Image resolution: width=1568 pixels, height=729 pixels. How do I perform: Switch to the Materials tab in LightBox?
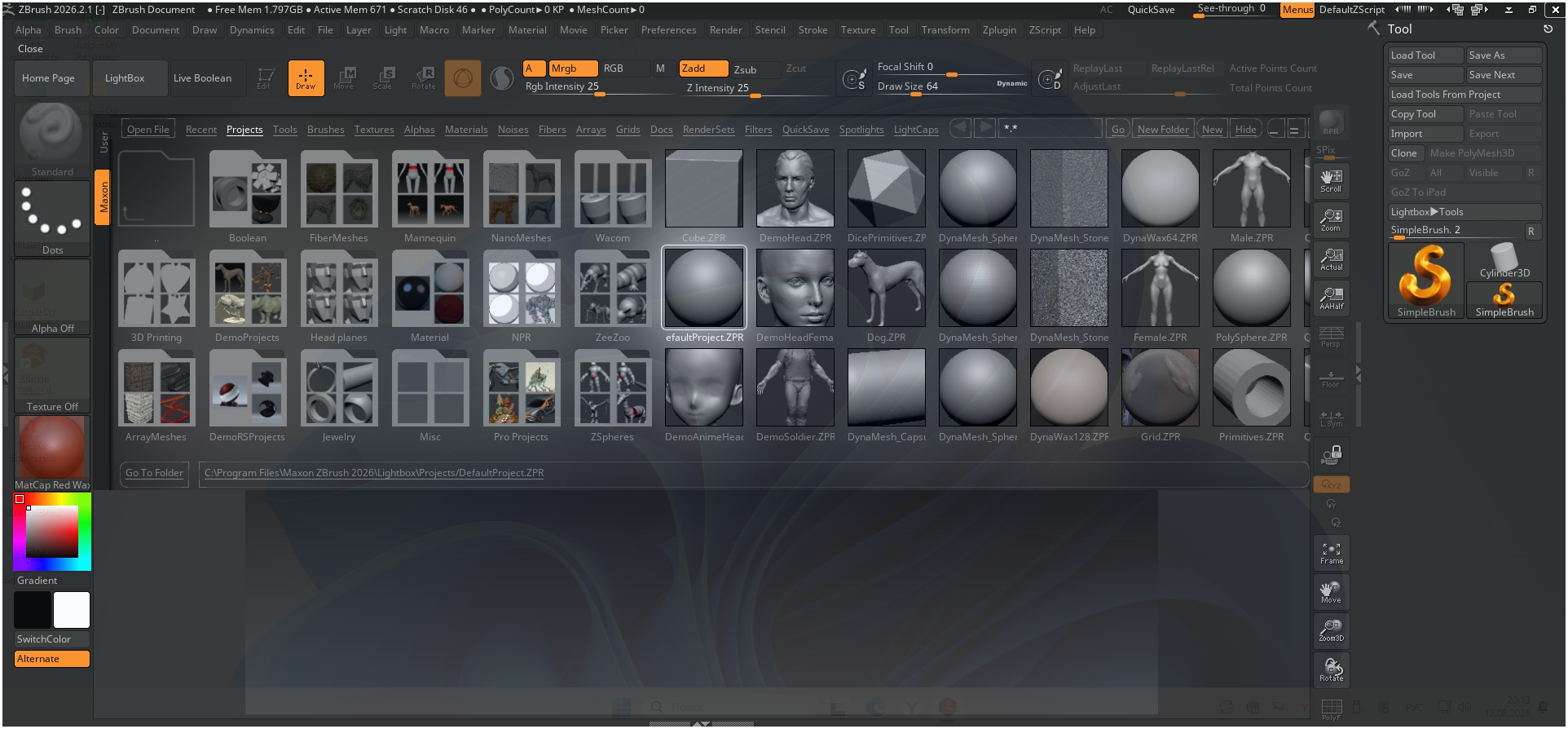[466, 130]
